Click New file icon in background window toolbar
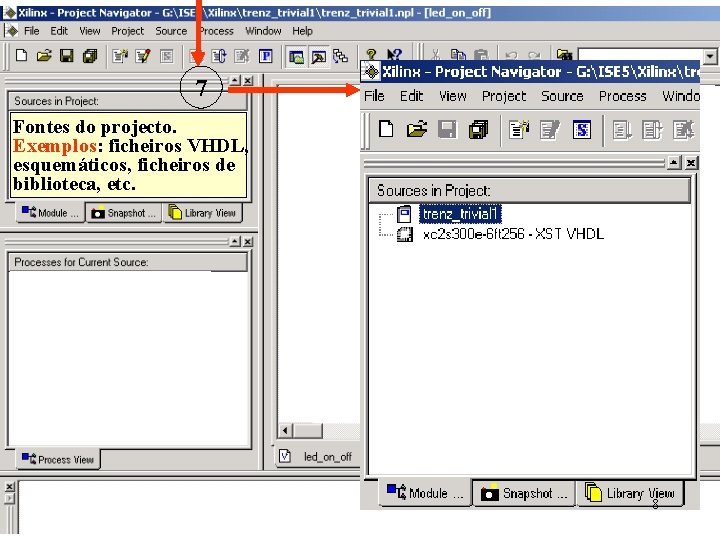This screenshot has height=540, width=720. coord(21,56)
